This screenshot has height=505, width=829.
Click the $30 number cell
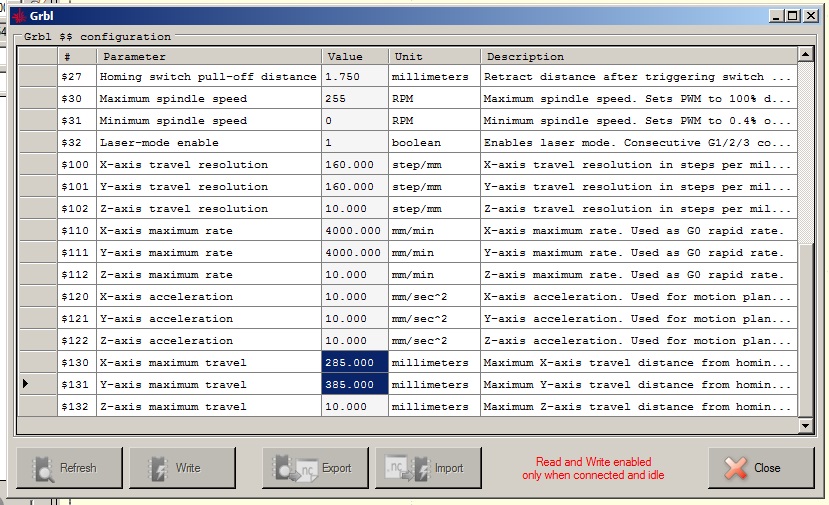click(x=77, y=99)
